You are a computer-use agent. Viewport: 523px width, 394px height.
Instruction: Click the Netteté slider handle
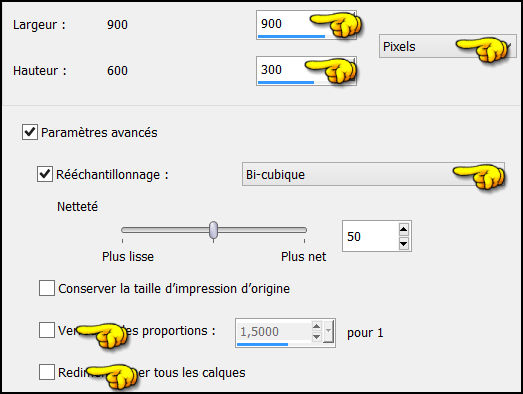pos(213,230)
